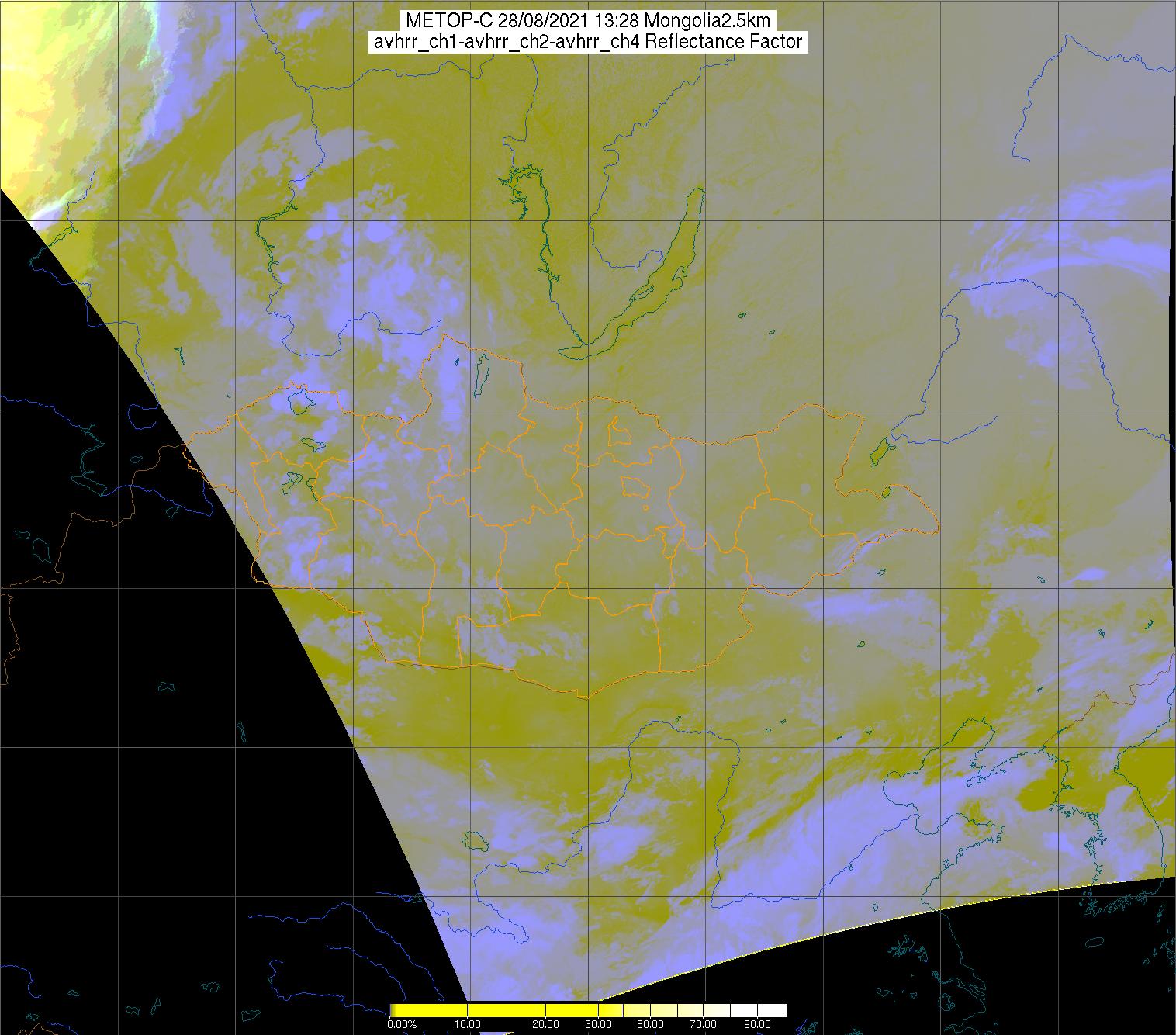The height and width of the screenshot is (1035, 1176).
Task: Select the 20.00 colorbar label
Action: tap(546, 1025)
